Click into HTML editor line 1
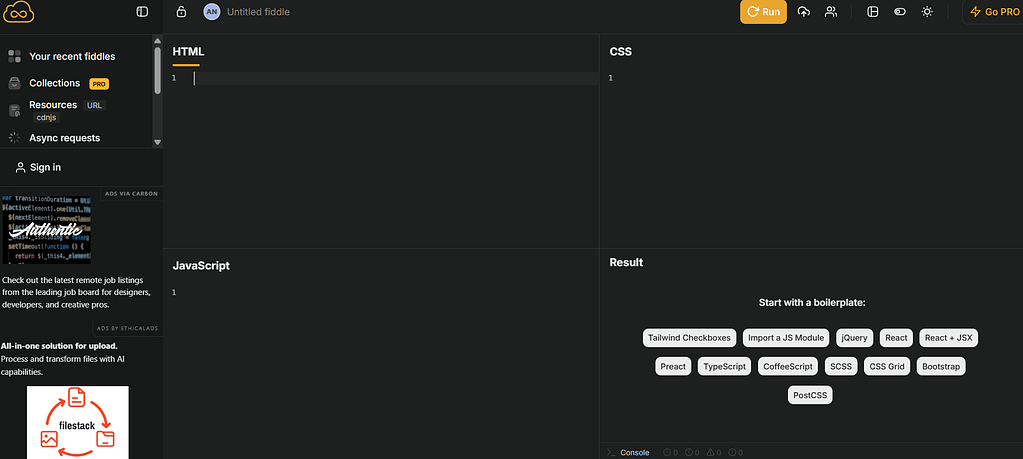 395,78
